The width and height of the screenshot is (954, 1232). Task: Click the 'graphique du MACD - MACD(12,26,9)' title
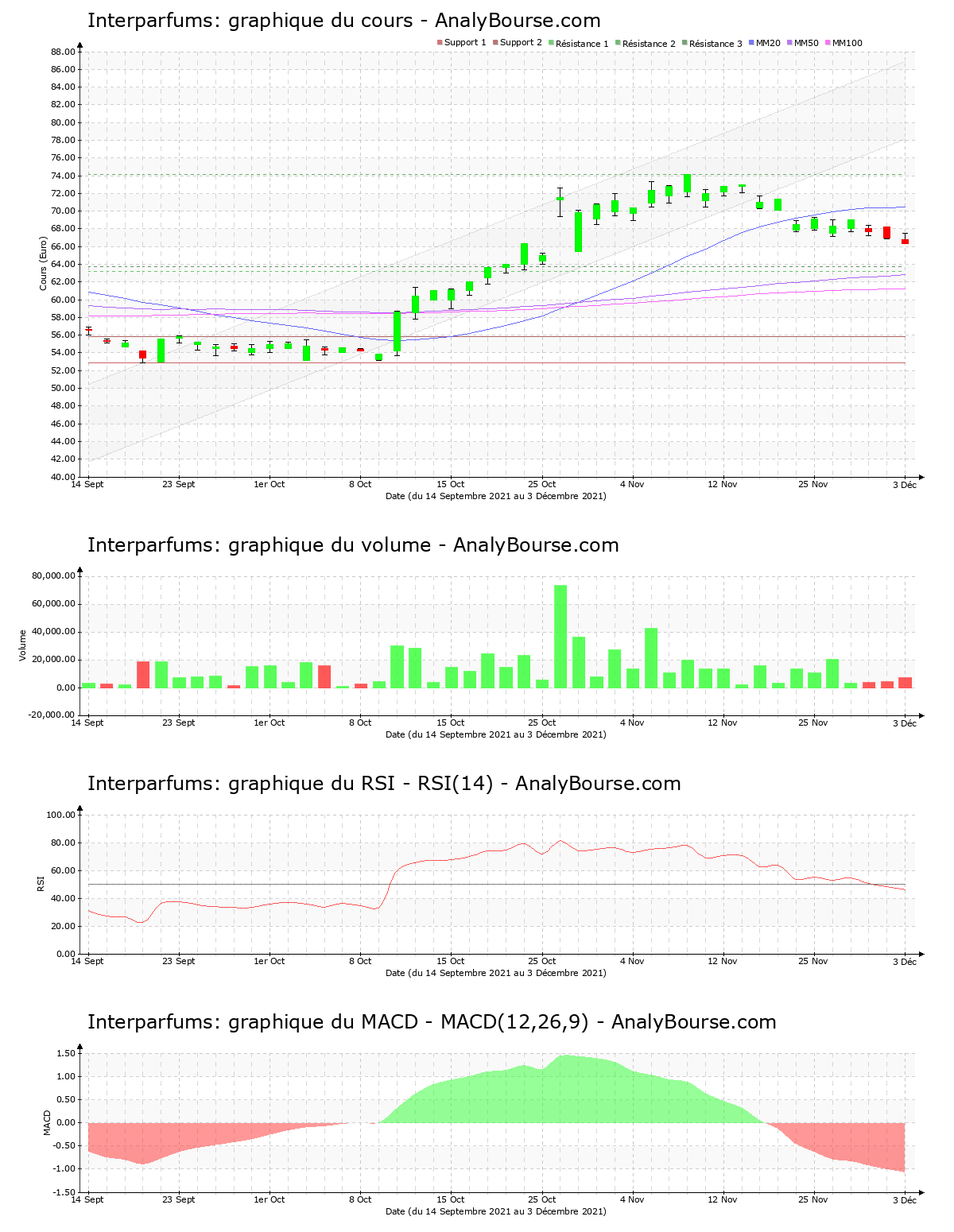(432, 1022)
